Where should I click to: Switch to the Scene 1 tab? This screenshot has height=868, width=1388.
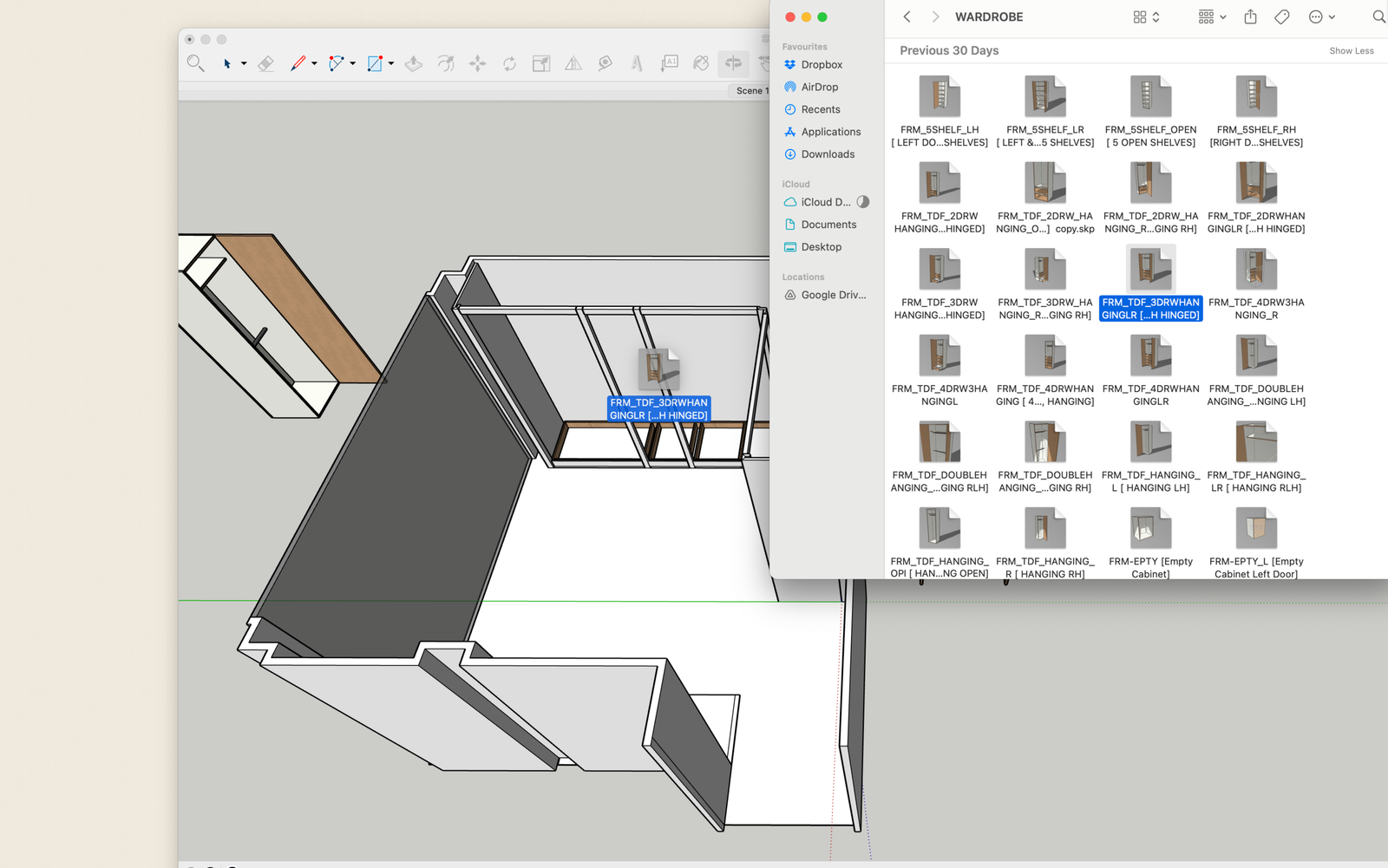pyautogui.click(x=750, y=90)
